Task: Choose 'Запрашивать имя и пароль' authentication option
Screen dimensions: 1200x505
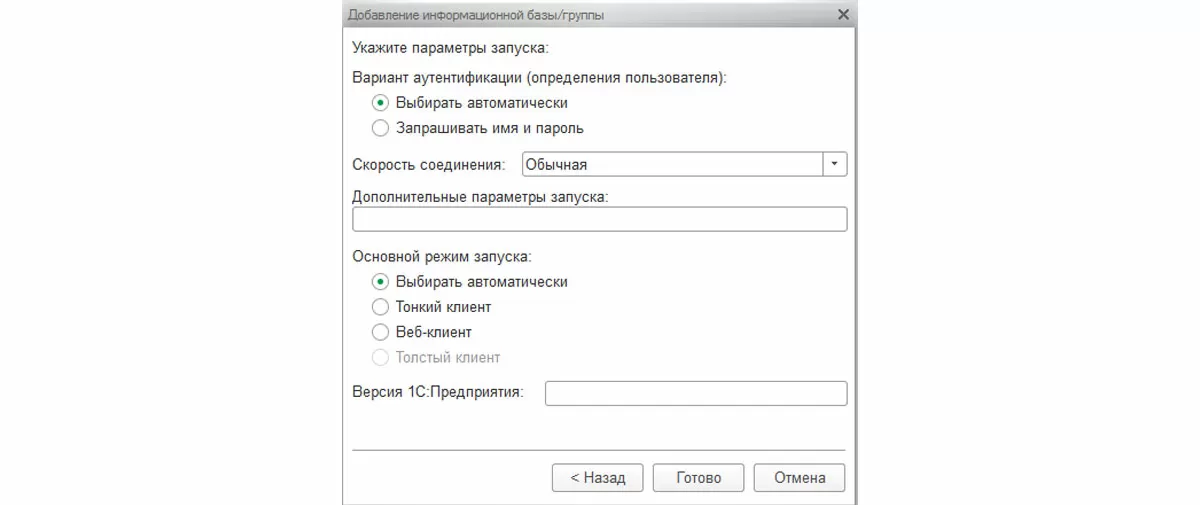Action: point(380,128)
